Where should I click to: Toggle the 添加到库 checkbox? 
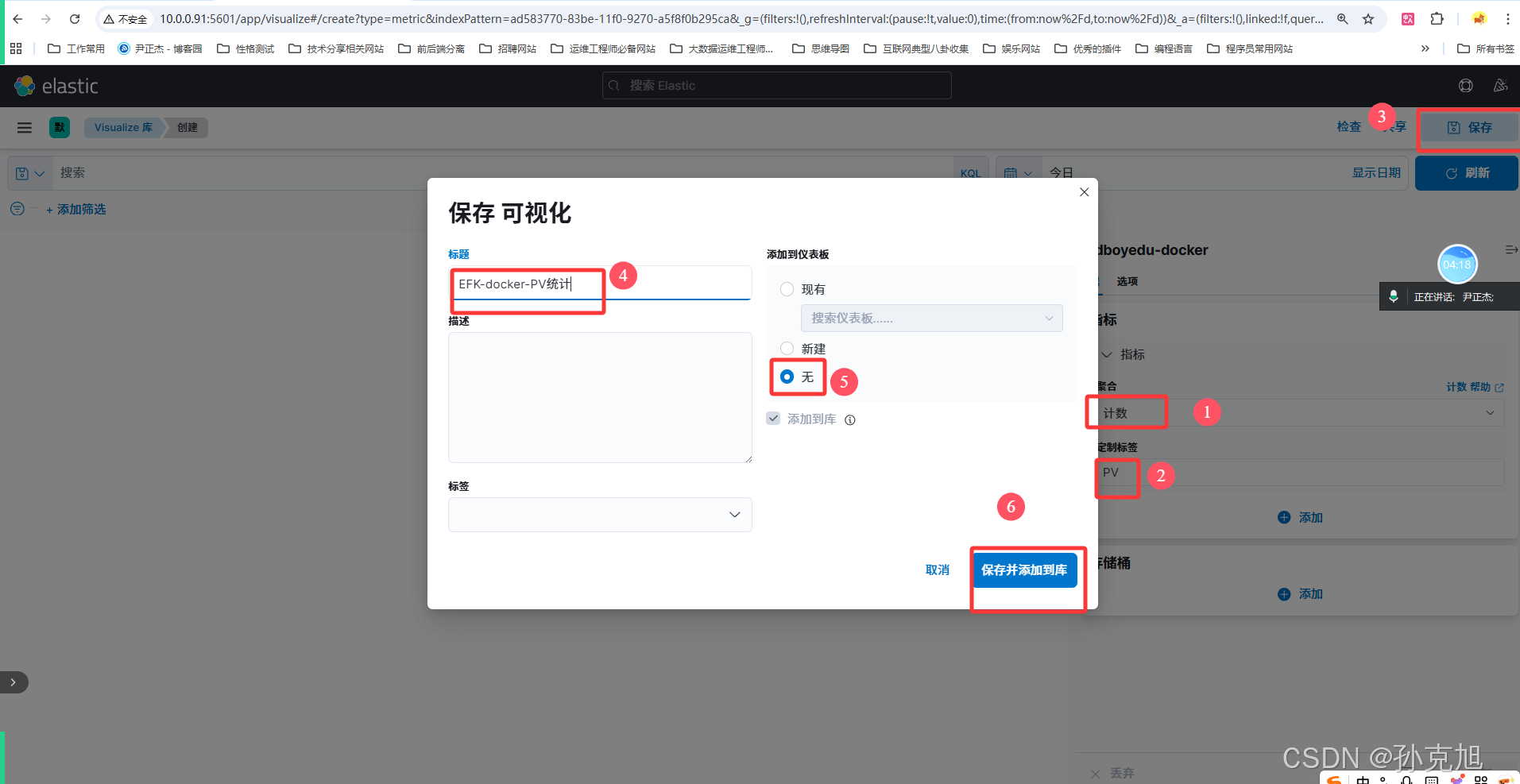pos(773,419)
